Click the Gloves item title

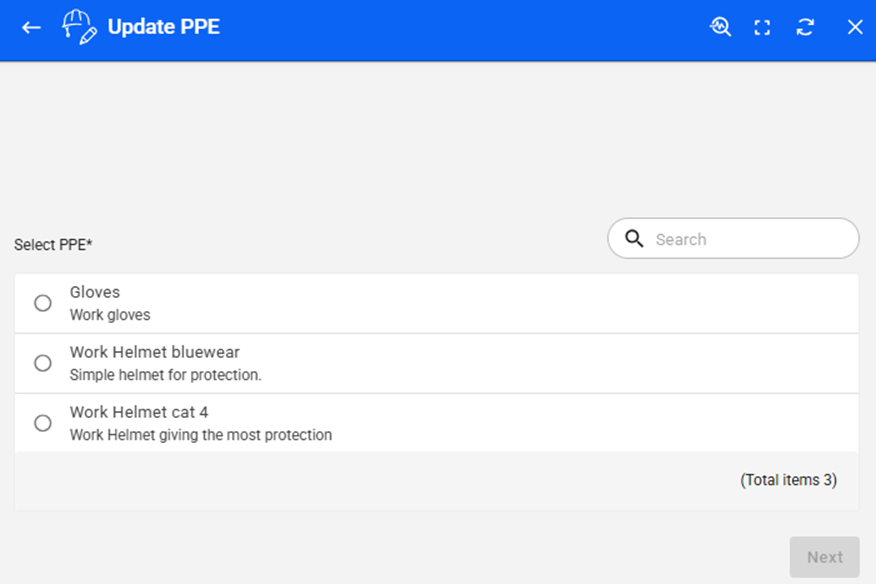[x=95, y=292]
